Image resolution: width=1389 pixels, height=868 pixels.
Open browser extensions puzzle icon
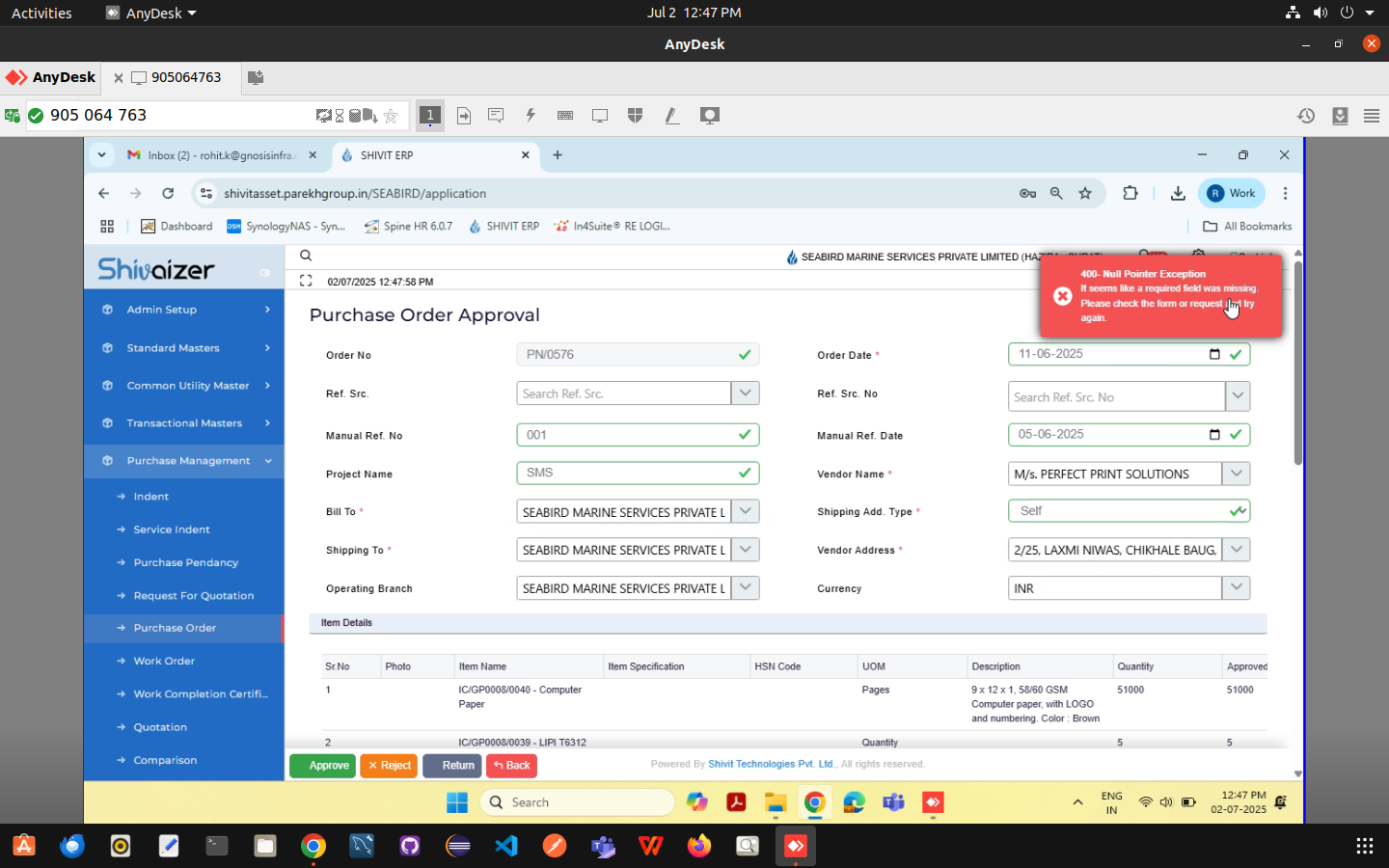(1130, 193)
